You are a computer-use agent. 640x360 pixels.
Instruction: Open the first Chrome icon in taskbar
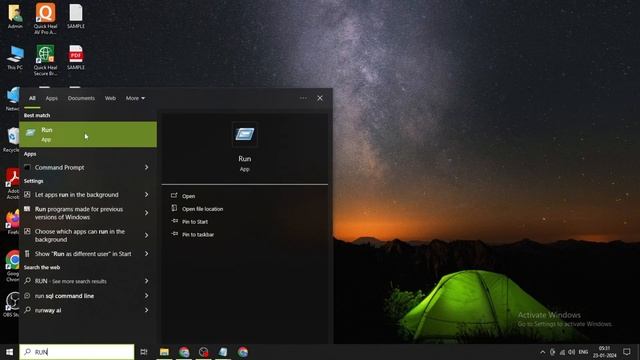(x=184, y=352)
